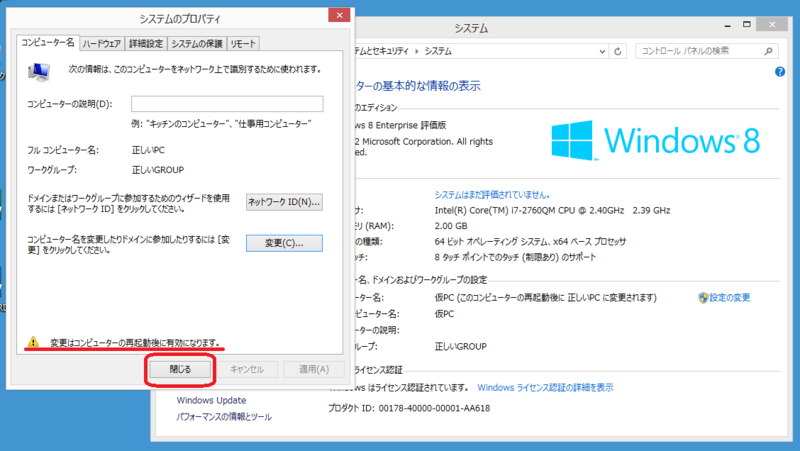Image resolution: width=800 pixels, height=451 pixels.
Task: Open Windows ライセンス認証の詳細を表示 link
Action: (545, 388)
